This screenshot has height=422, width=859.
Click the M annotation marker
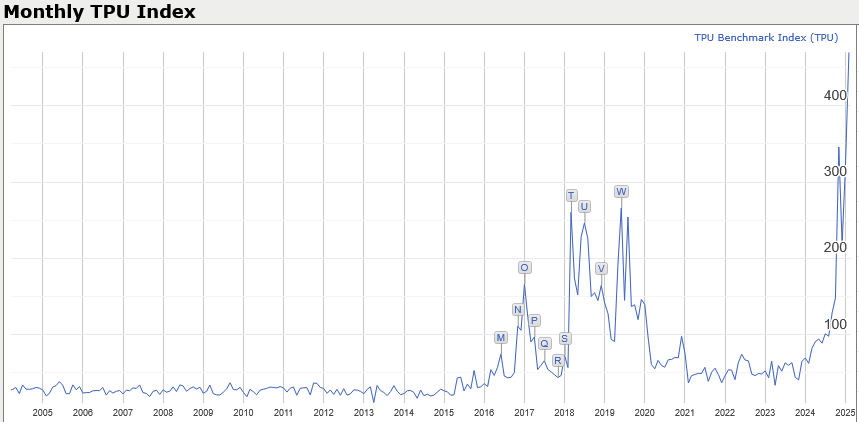coord(500,338)
